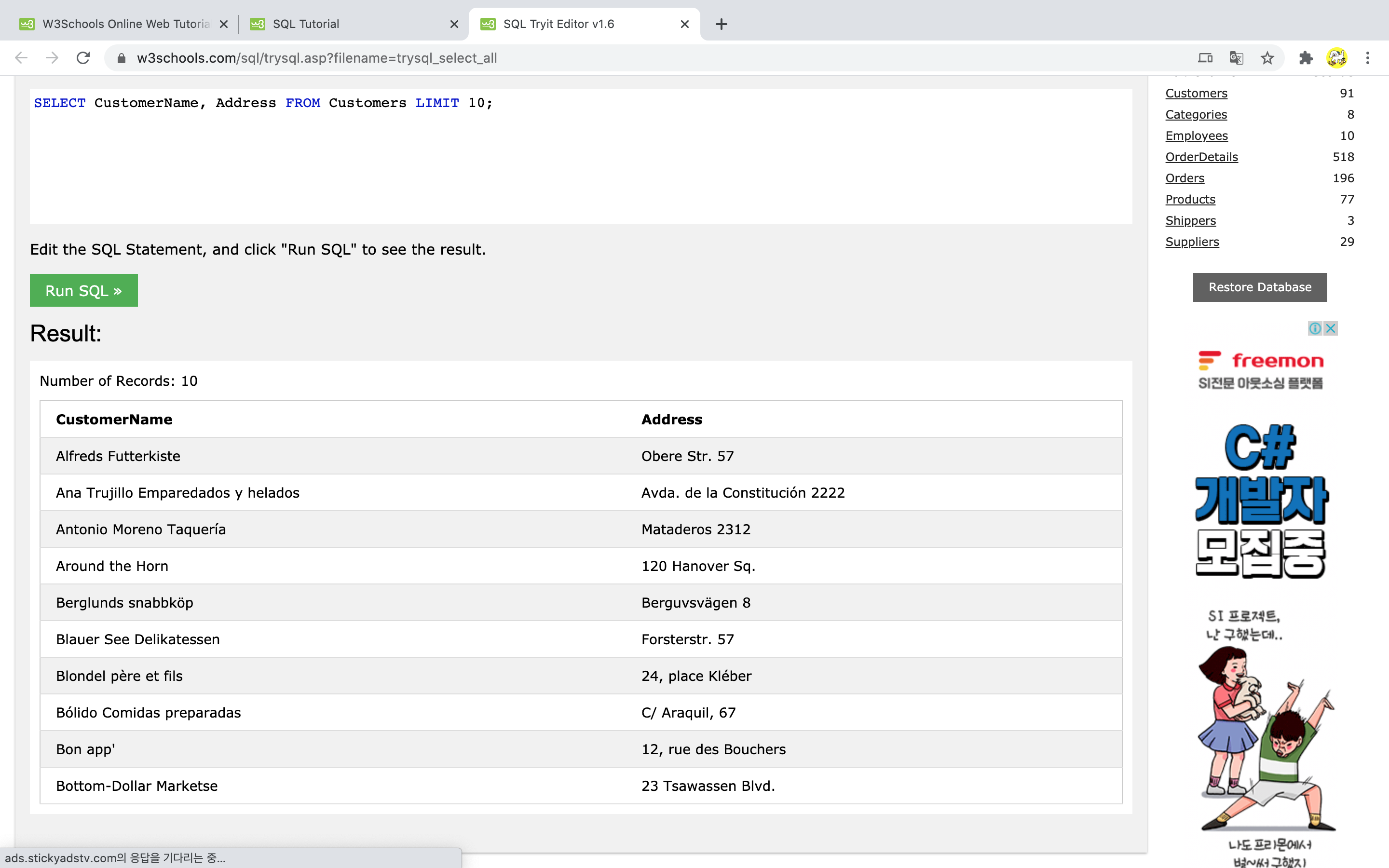Click the address bar URL

point(317,58)
